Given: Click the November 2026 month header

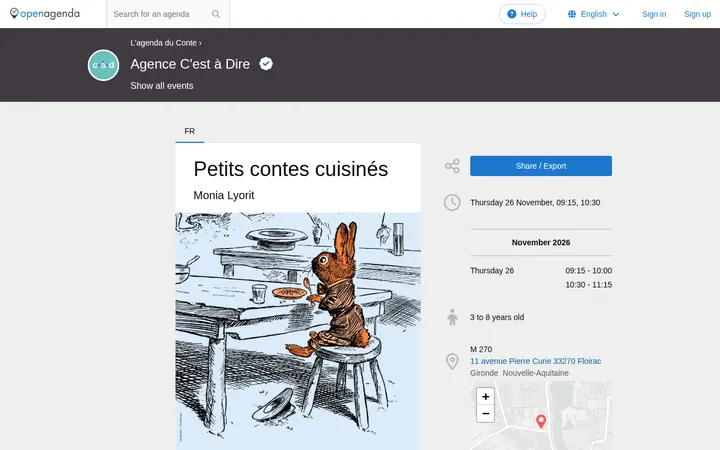Looking at the screenshot, I should [541, 242].
